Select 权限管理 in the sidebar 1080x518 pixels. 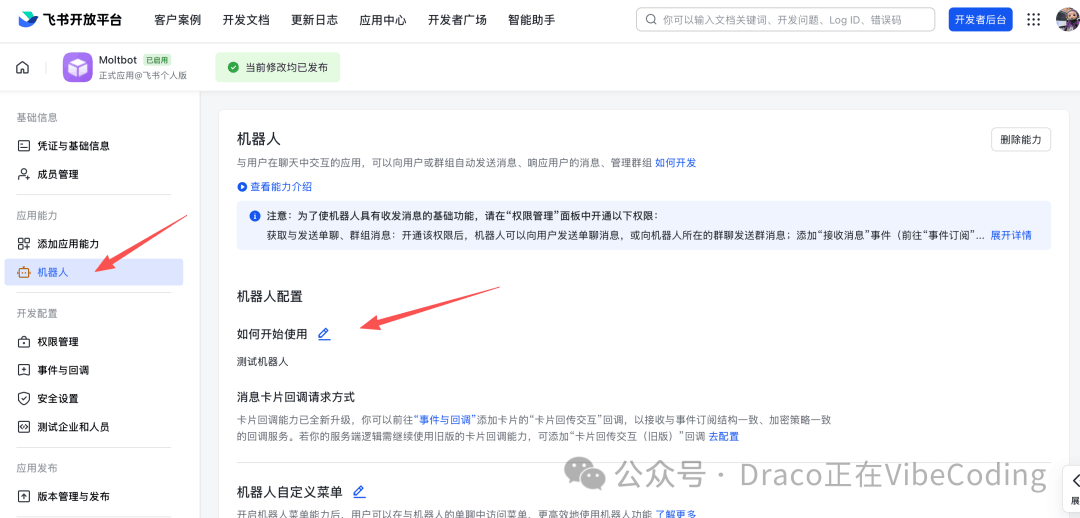[57, 342]
